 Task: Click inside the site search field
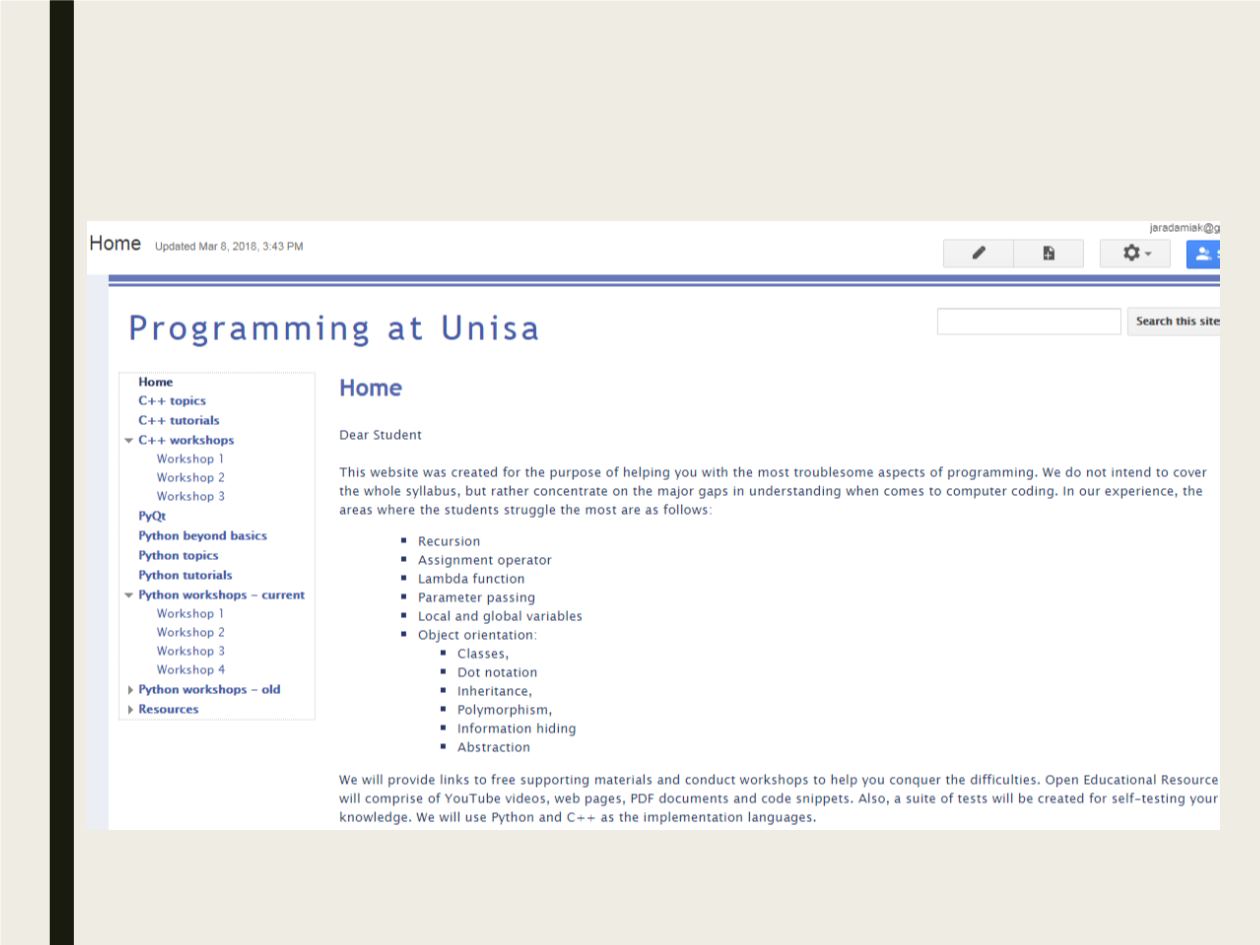click(1029, 321)
